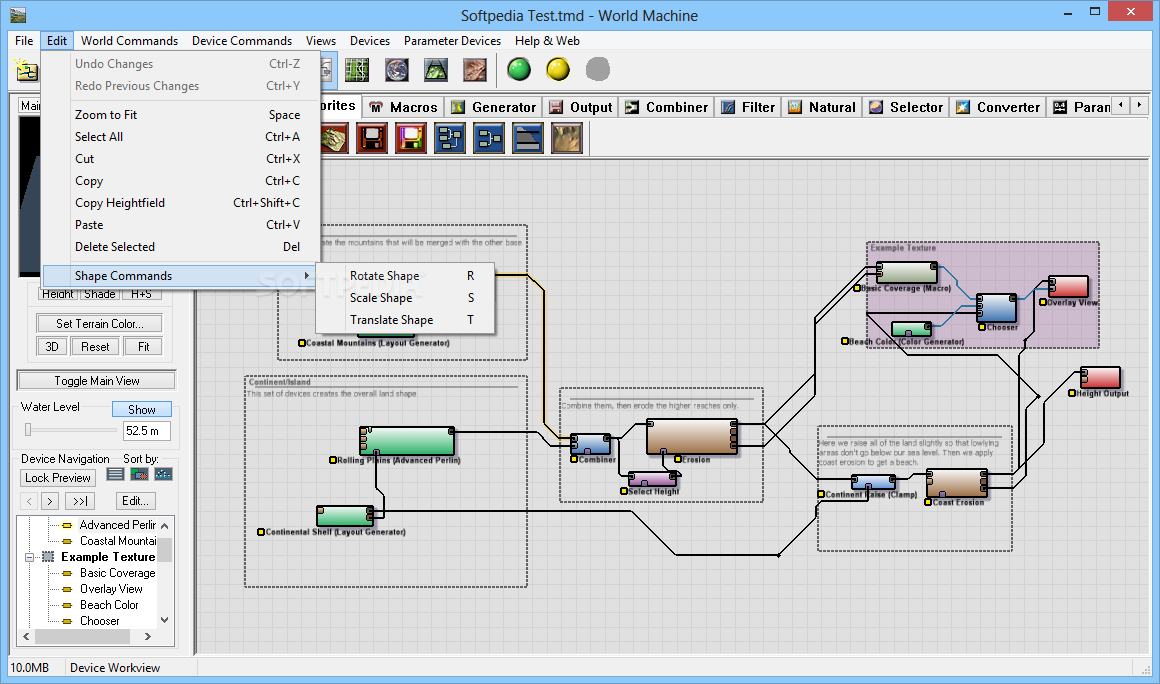Click the gray sphere status button
This screenshot has width=1160, height=684.
coord(598,70)
